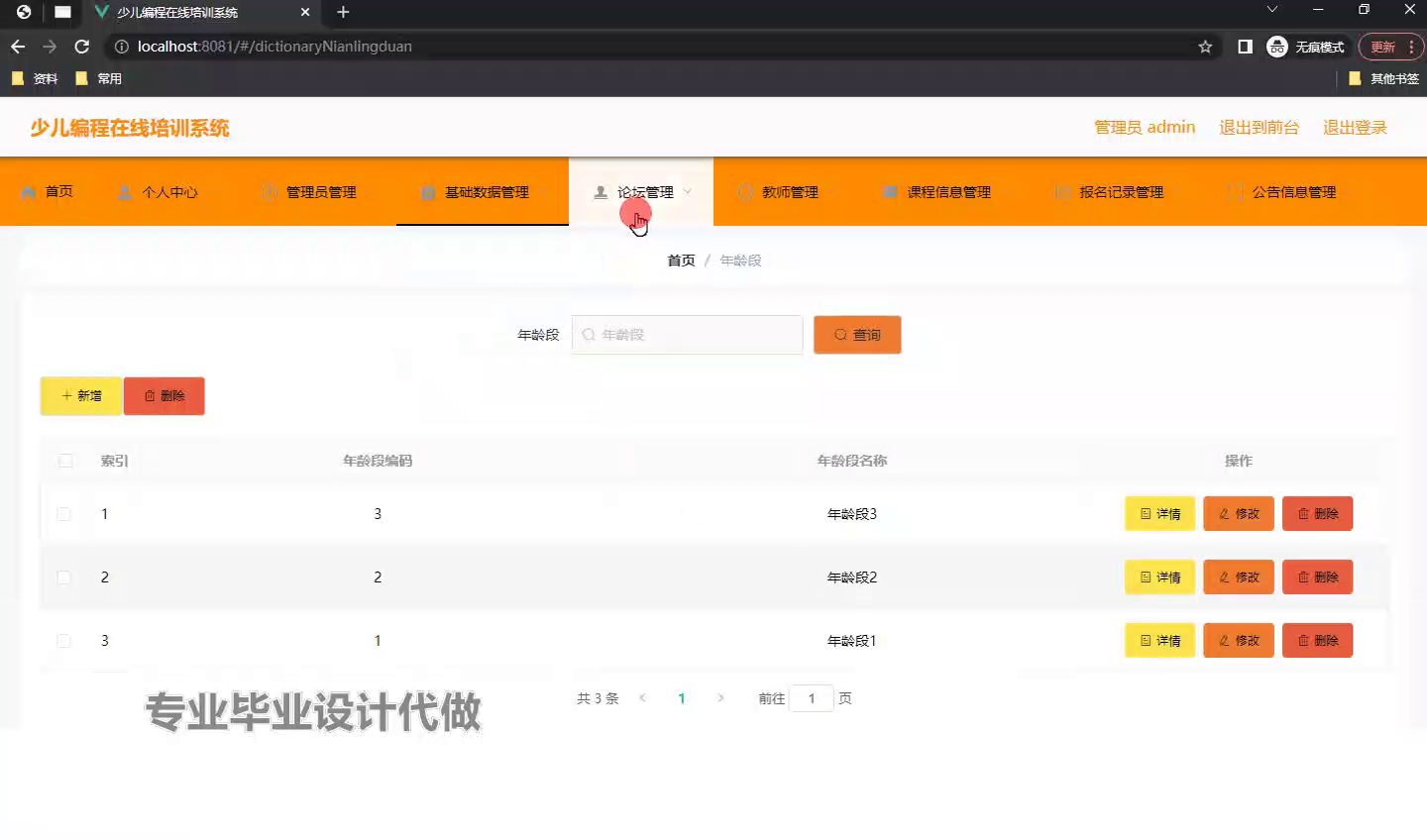Viewport: 1427px width, 840px height.
Task: Check the checkbox for row 年龄段3
Action: point(64,514)
